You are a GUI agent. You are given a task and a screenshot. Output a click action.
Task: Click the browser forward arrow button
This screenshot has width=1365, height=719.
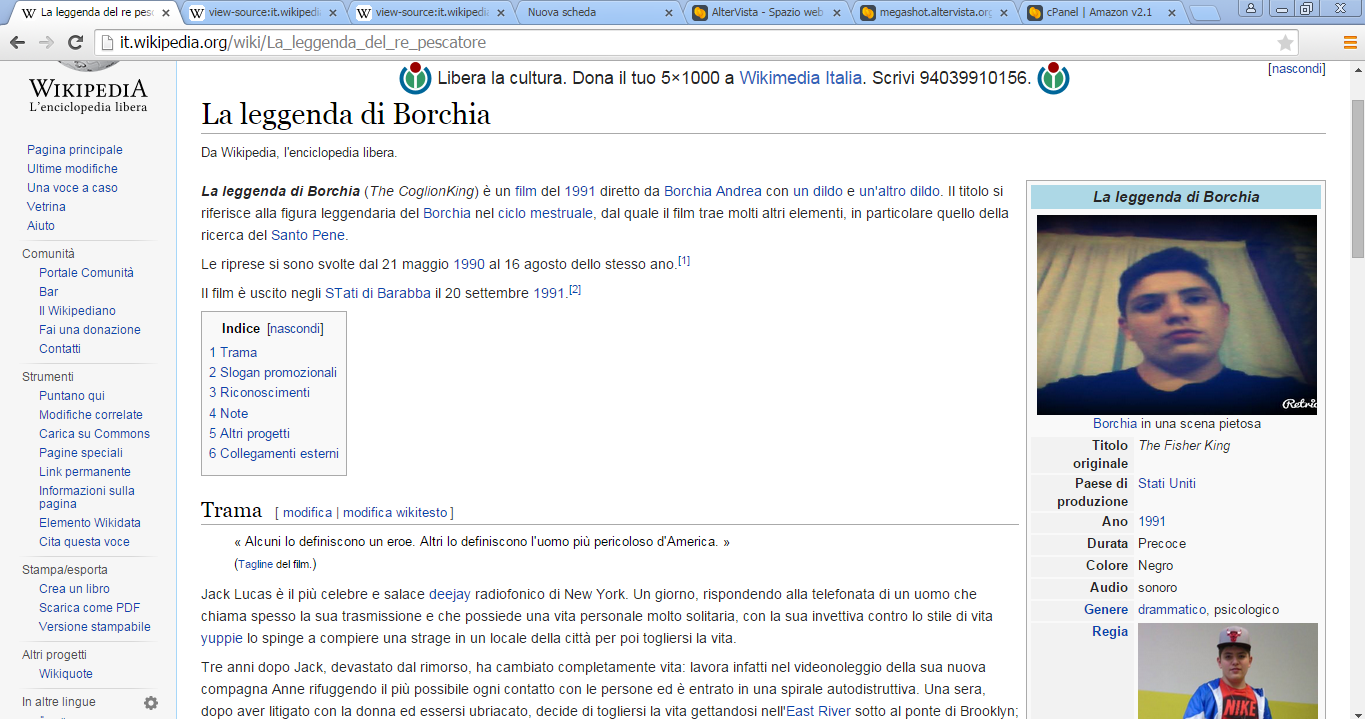[46, 43]
